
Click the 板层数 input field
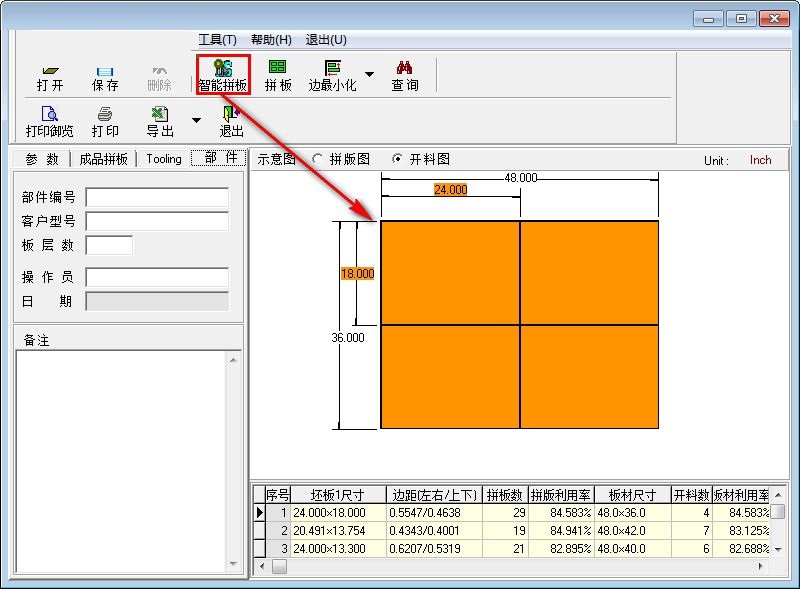pyautogui.click(x=109, y=246)
